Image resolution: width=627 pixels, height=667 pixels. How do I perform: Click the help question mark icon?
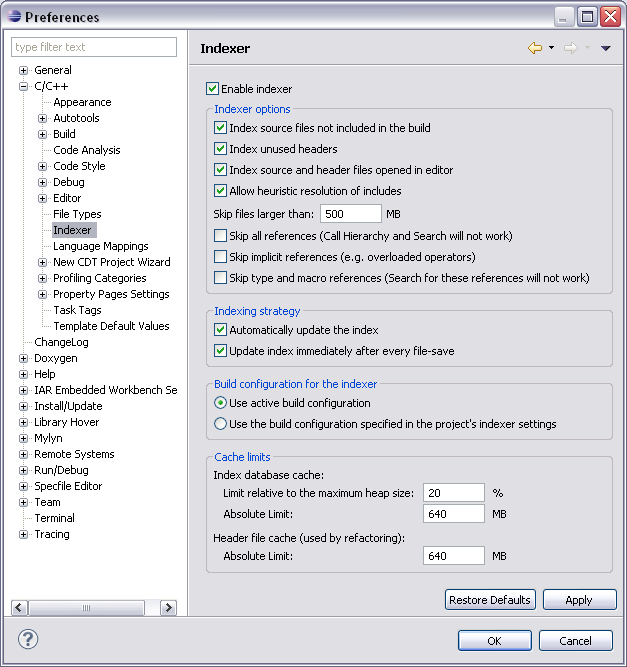[x=28, y=639]
